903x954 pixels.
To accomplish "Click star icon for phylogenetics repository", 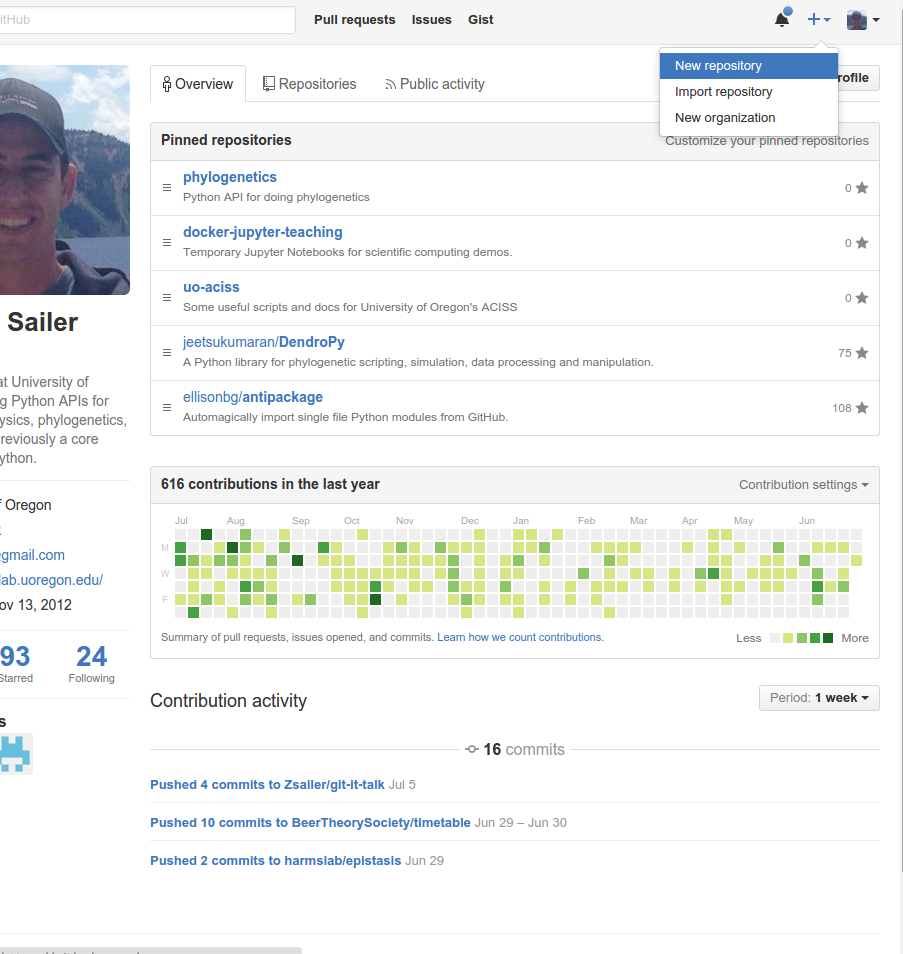I will click(862, 188).
